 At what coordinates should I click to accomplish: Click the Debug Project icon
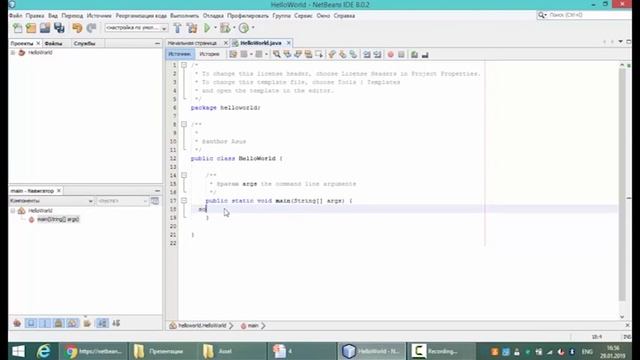(x=225, y=28)
